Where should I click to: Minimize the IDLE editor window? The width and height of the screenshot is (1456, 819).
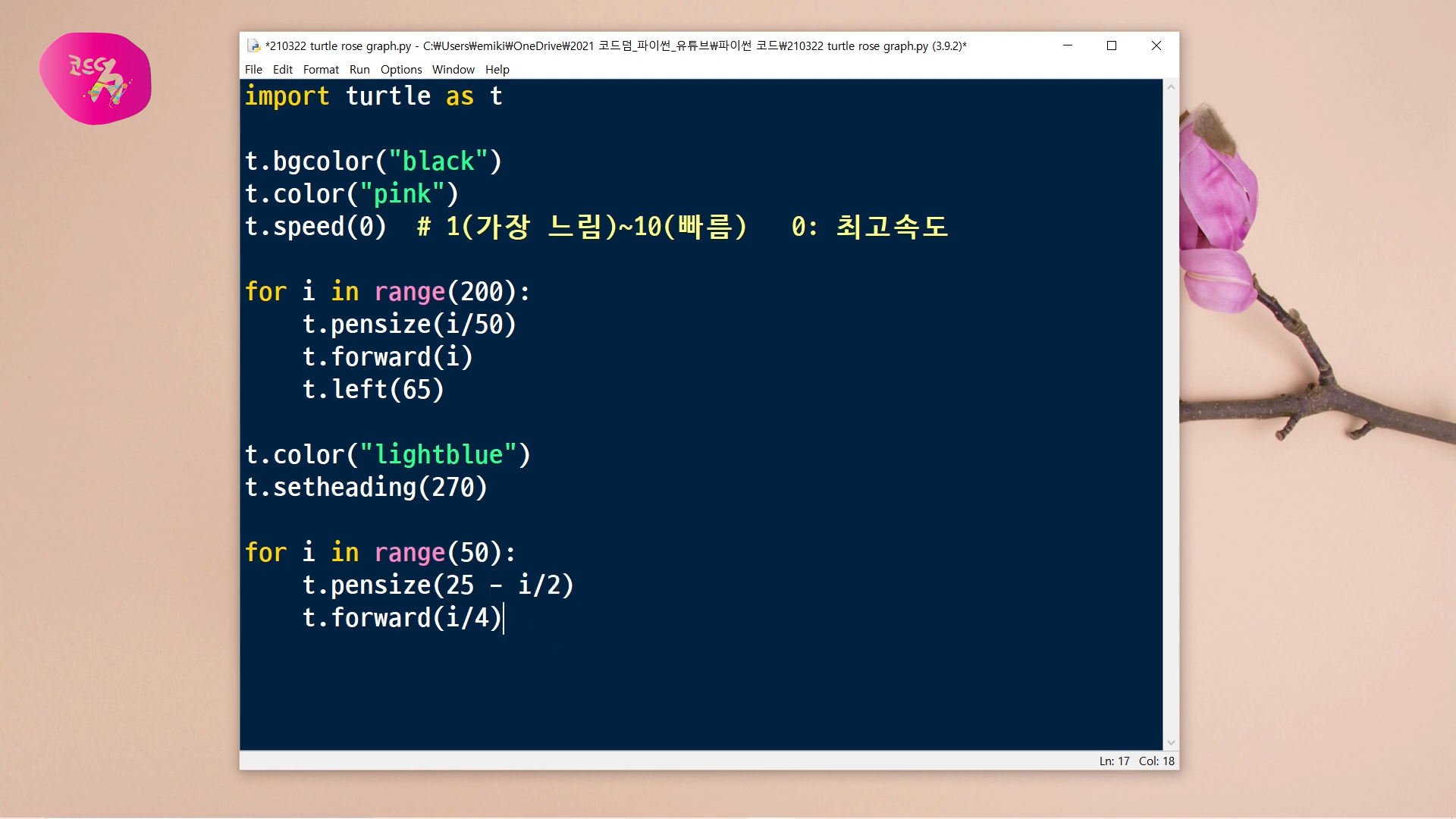[x=1067, y=45]
